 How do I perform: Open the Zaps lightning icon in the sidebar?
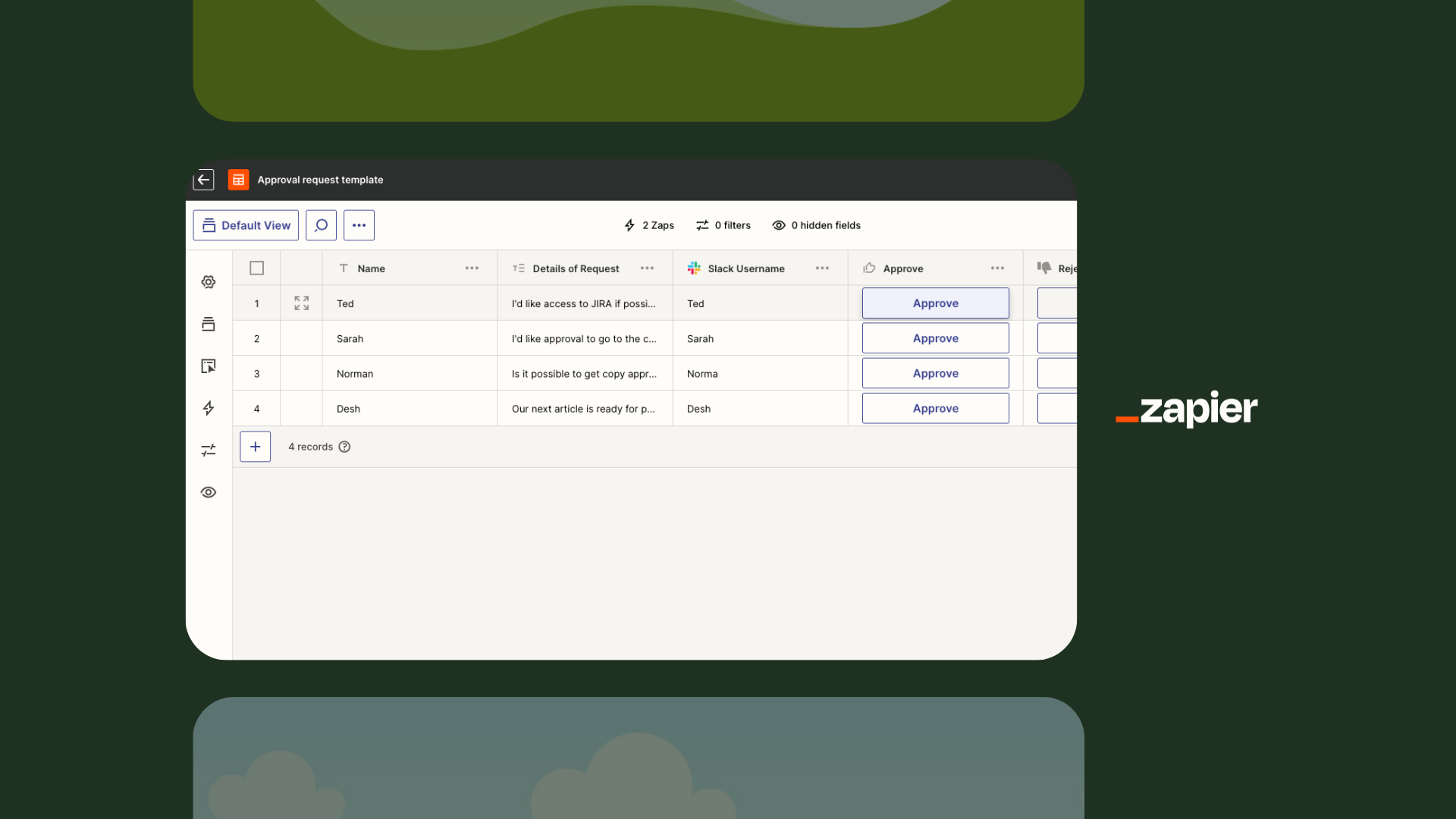tap(209, 408)
